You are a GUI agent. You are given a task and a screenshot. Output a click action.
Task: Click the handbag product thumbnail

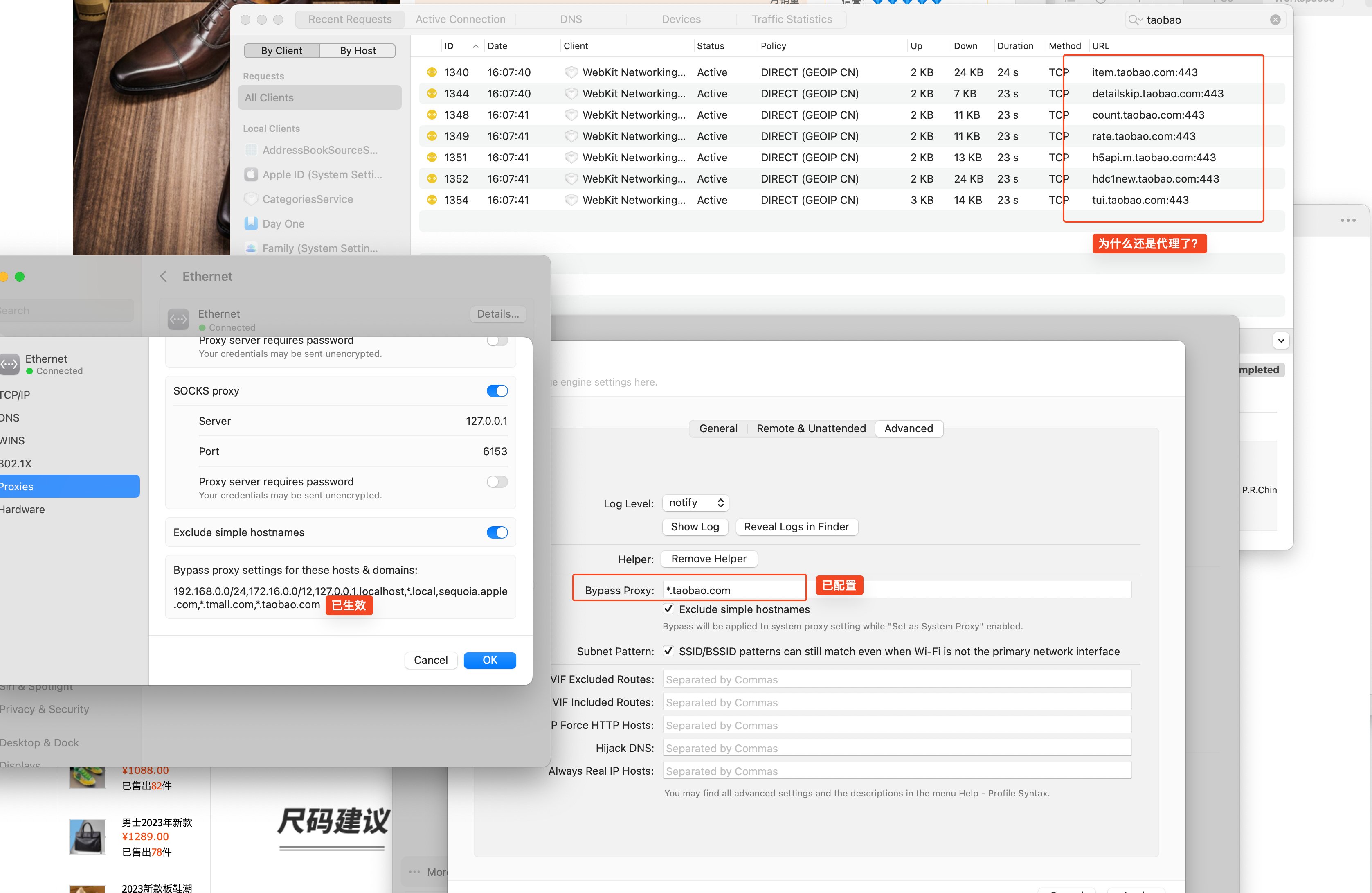tap(88, 837)
